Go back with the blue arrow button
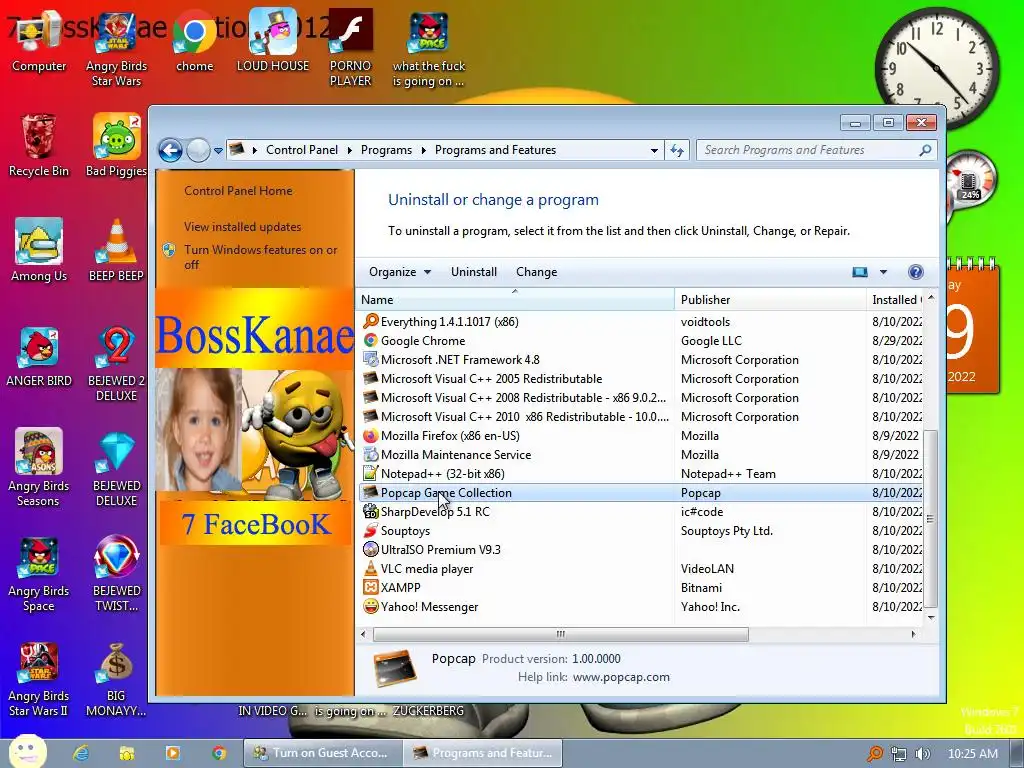 pyautogui.click(x=170, y=150)
